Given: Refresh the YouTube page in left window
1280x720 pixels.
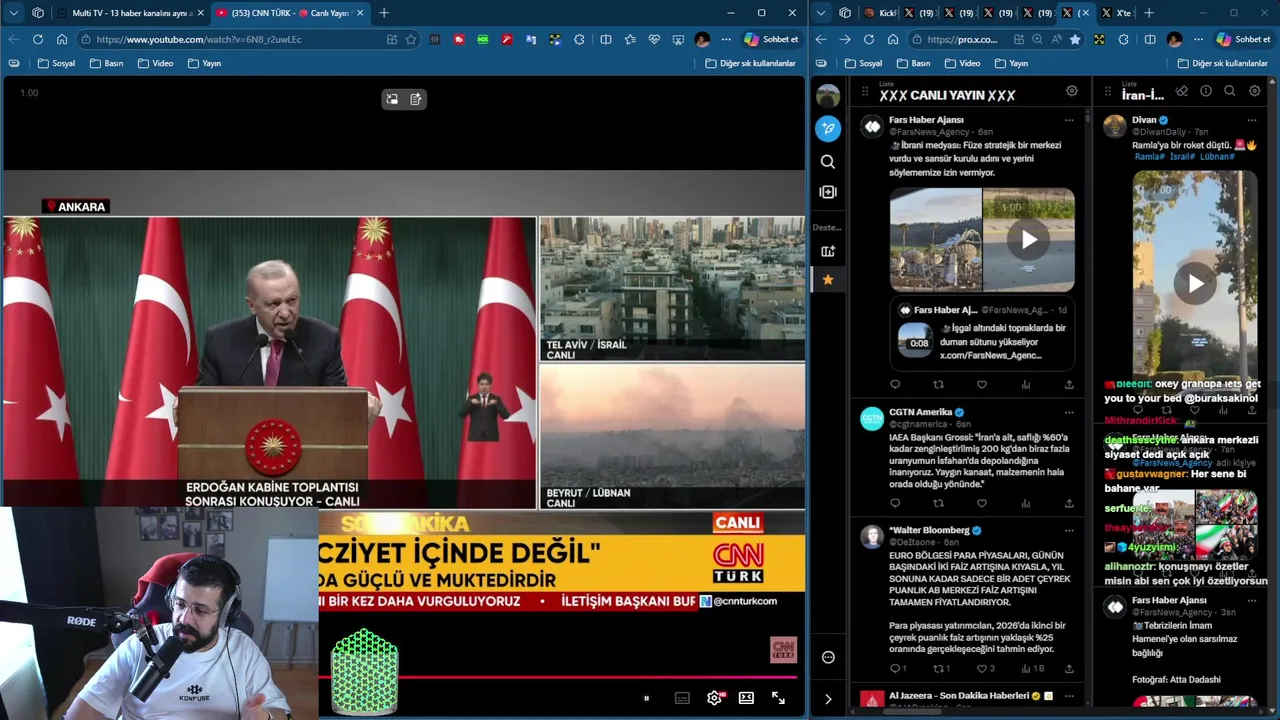Looking at the screenshot, I should (x=37, y=39).
